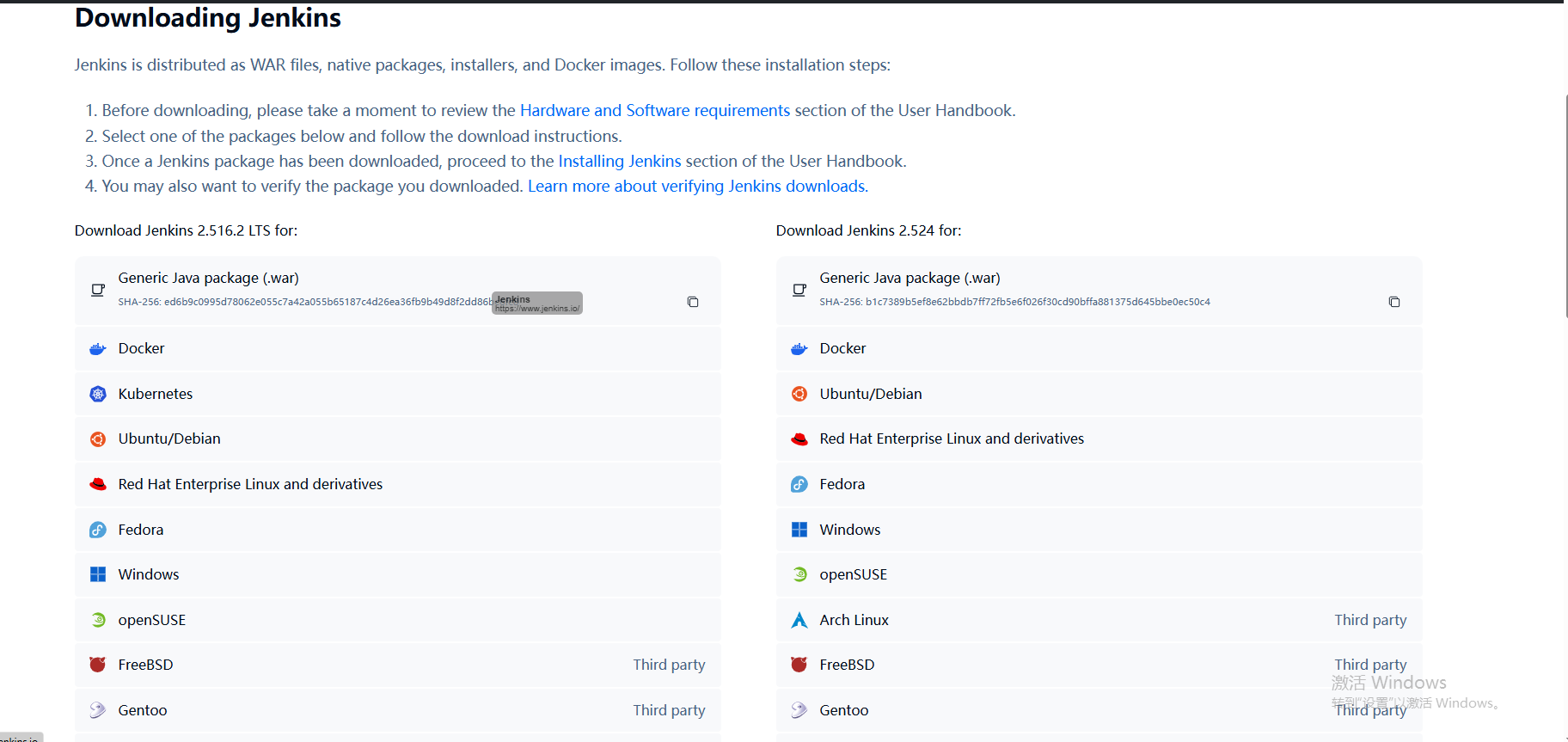
Task: Choose Windows installer under LTS
Action: [x=398, y=574]
